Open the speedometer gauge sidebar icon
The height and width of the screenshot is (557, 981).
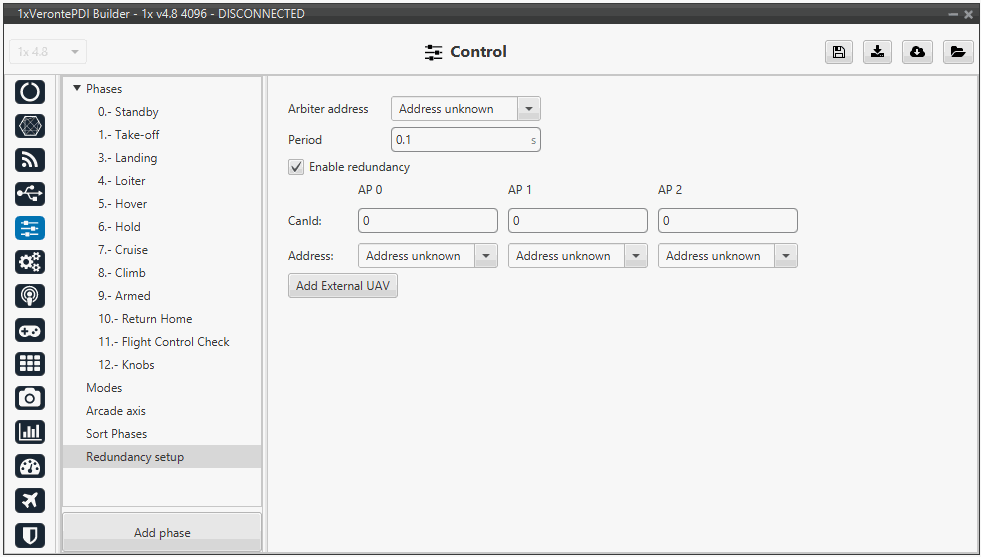[x=30, y=466]
